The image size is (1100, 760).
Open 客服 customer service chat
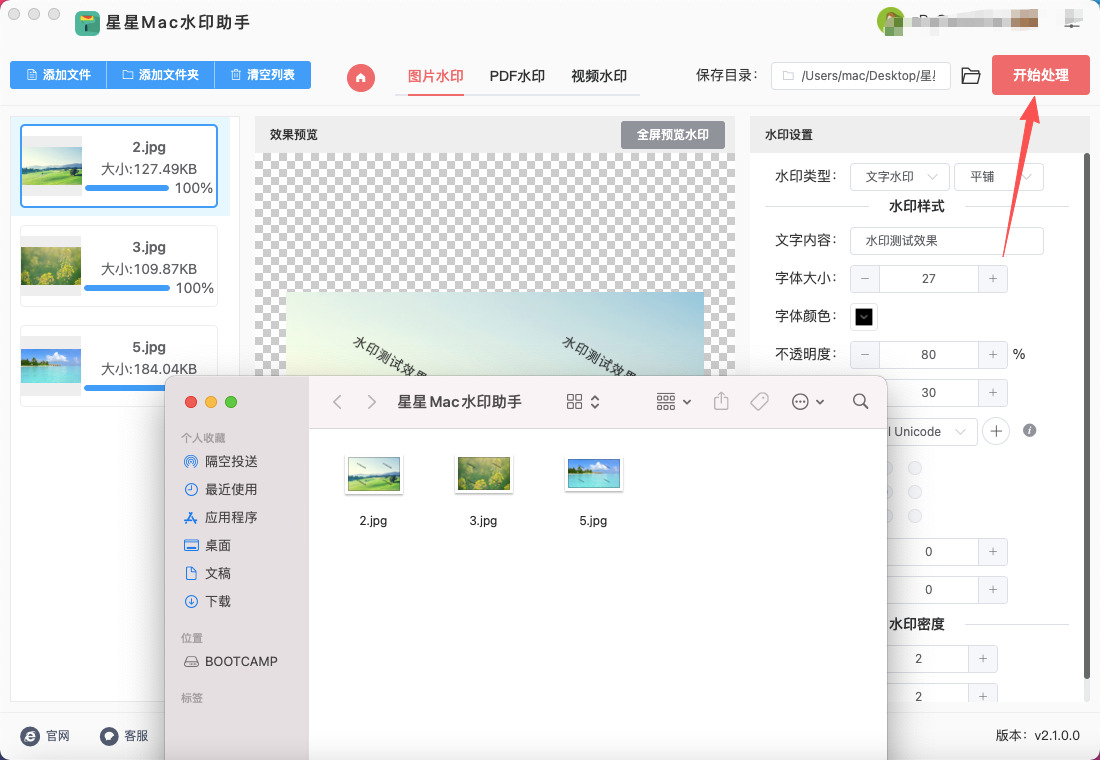click(x=124, y=735)
